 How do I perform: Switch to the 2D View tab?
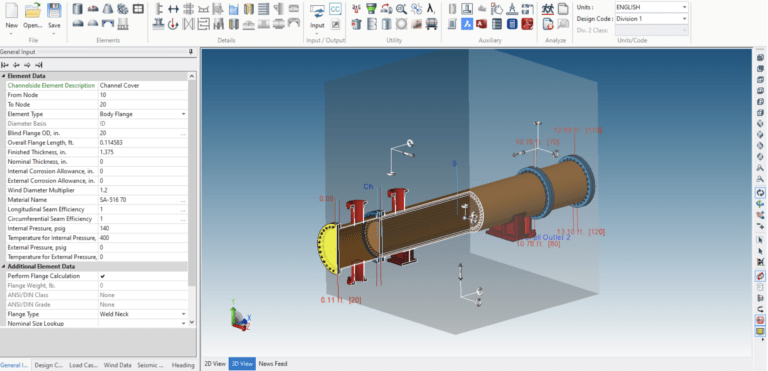pyautogui.click(x=216, y=364)
